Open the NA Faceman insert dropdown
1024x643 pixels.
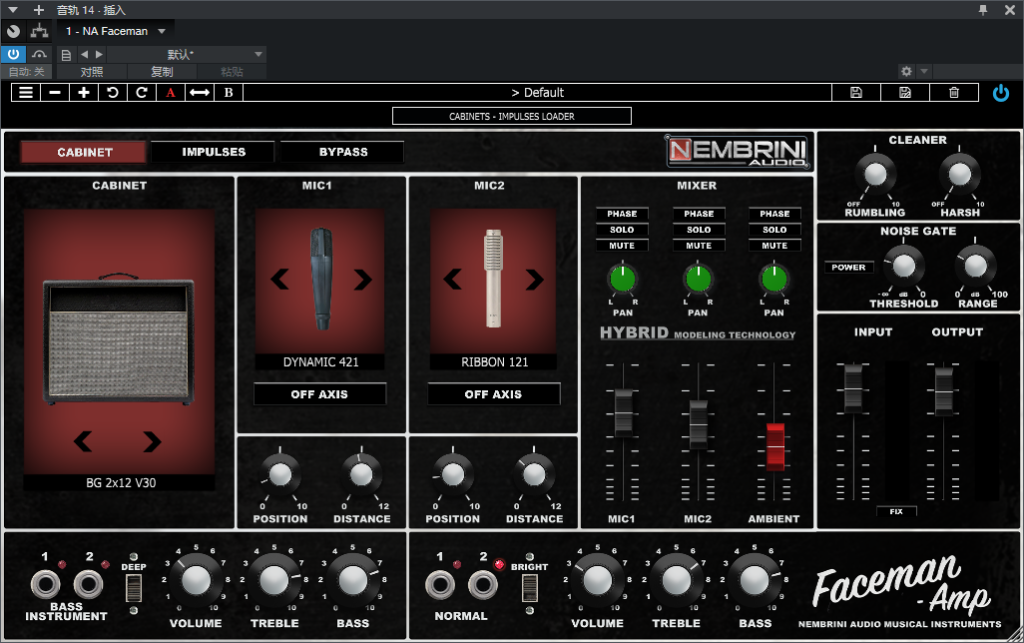(x=162, y=31)
